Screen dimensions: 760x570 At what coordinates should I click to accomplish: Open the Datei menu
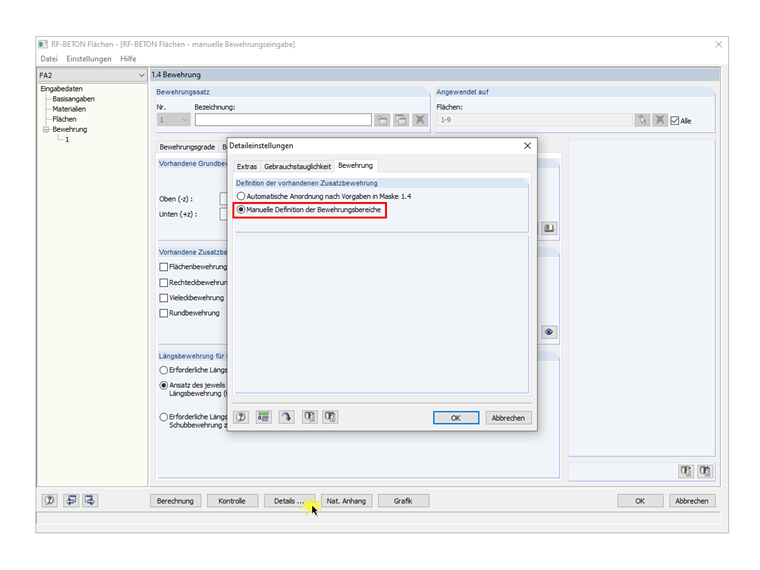pyautogui.click(x=49, y=59)
